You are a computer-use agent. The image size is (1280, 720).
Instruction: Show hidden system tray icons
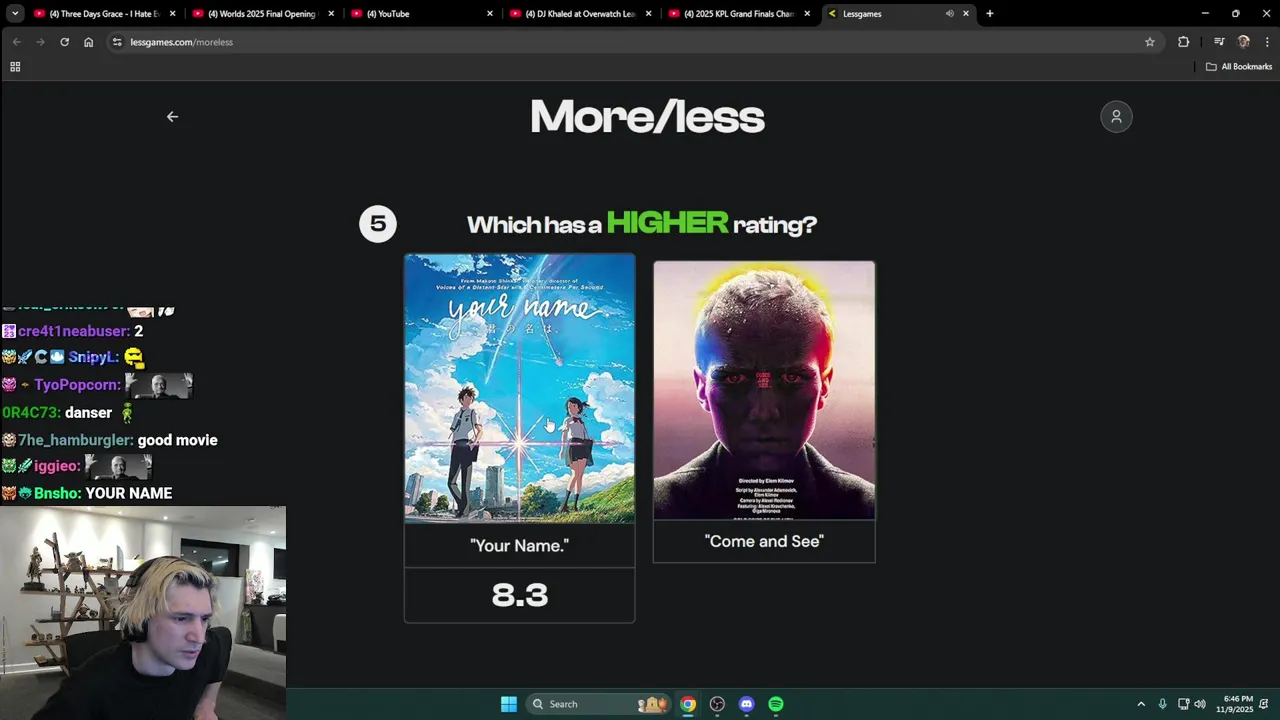coord(1141,704)
